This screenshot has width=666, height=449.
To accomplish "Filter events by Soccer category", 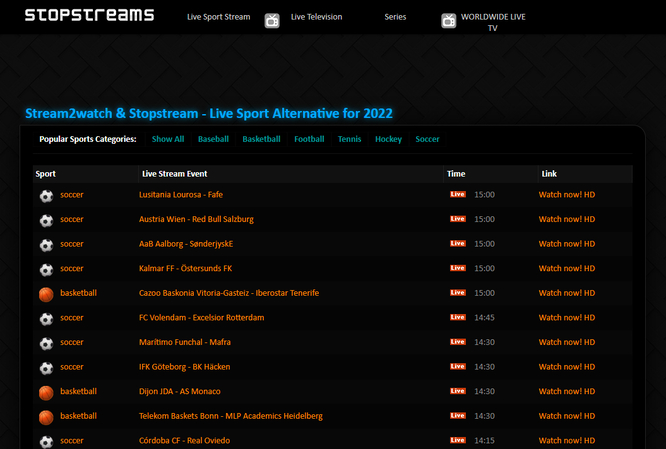I will [427, 139].
